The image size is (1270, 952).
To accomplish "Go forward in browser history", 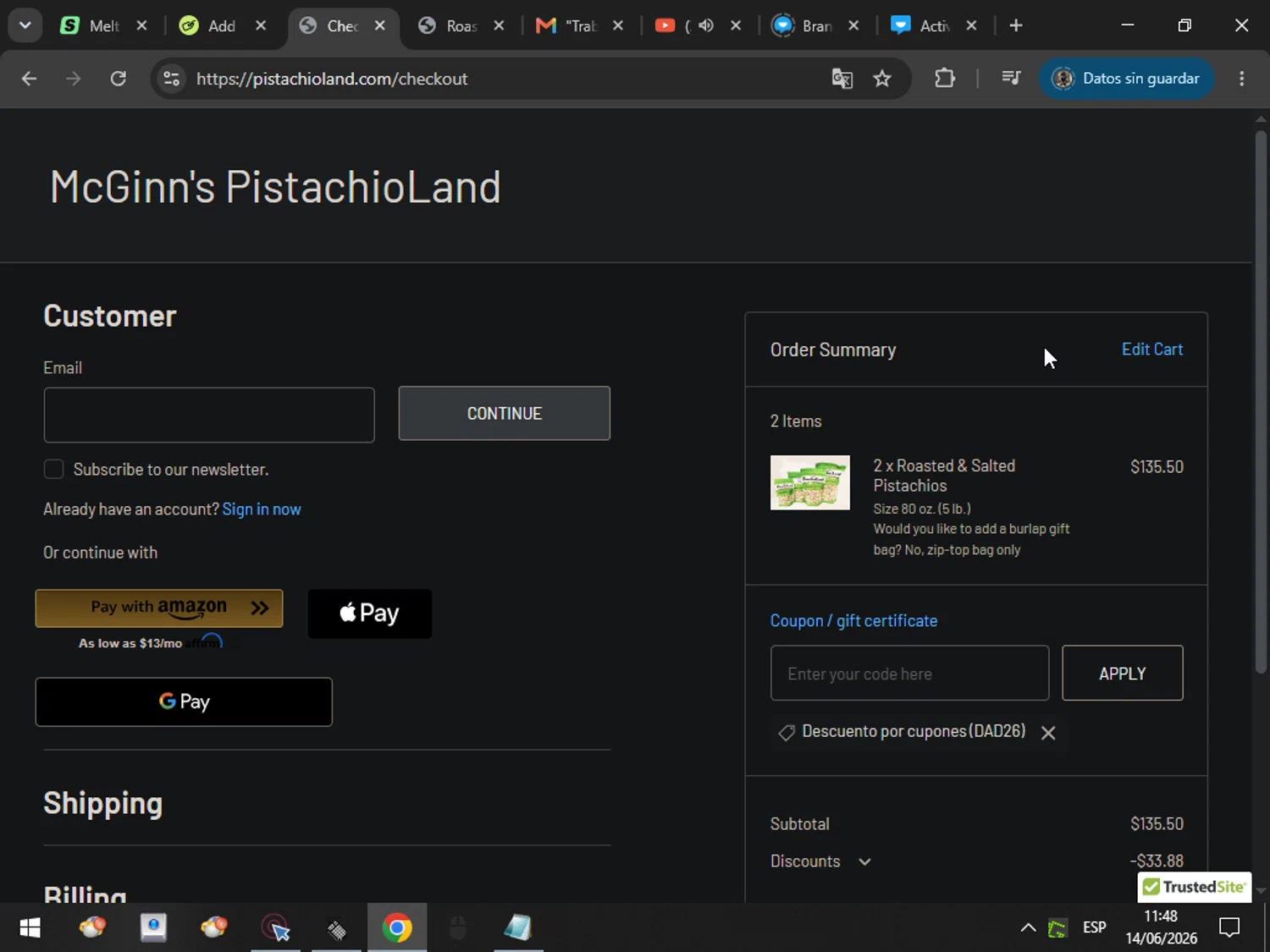I will [x=74, y=79].
